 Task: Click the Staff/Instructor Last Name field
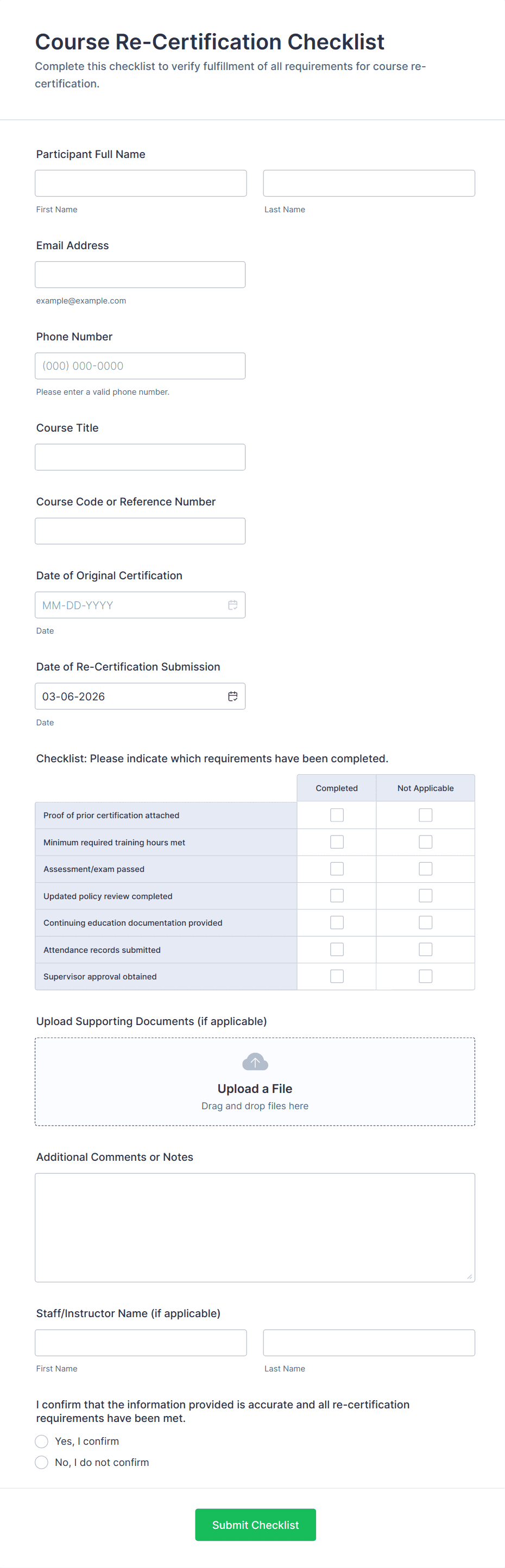pyautogui.click(x=369, y=1343)
